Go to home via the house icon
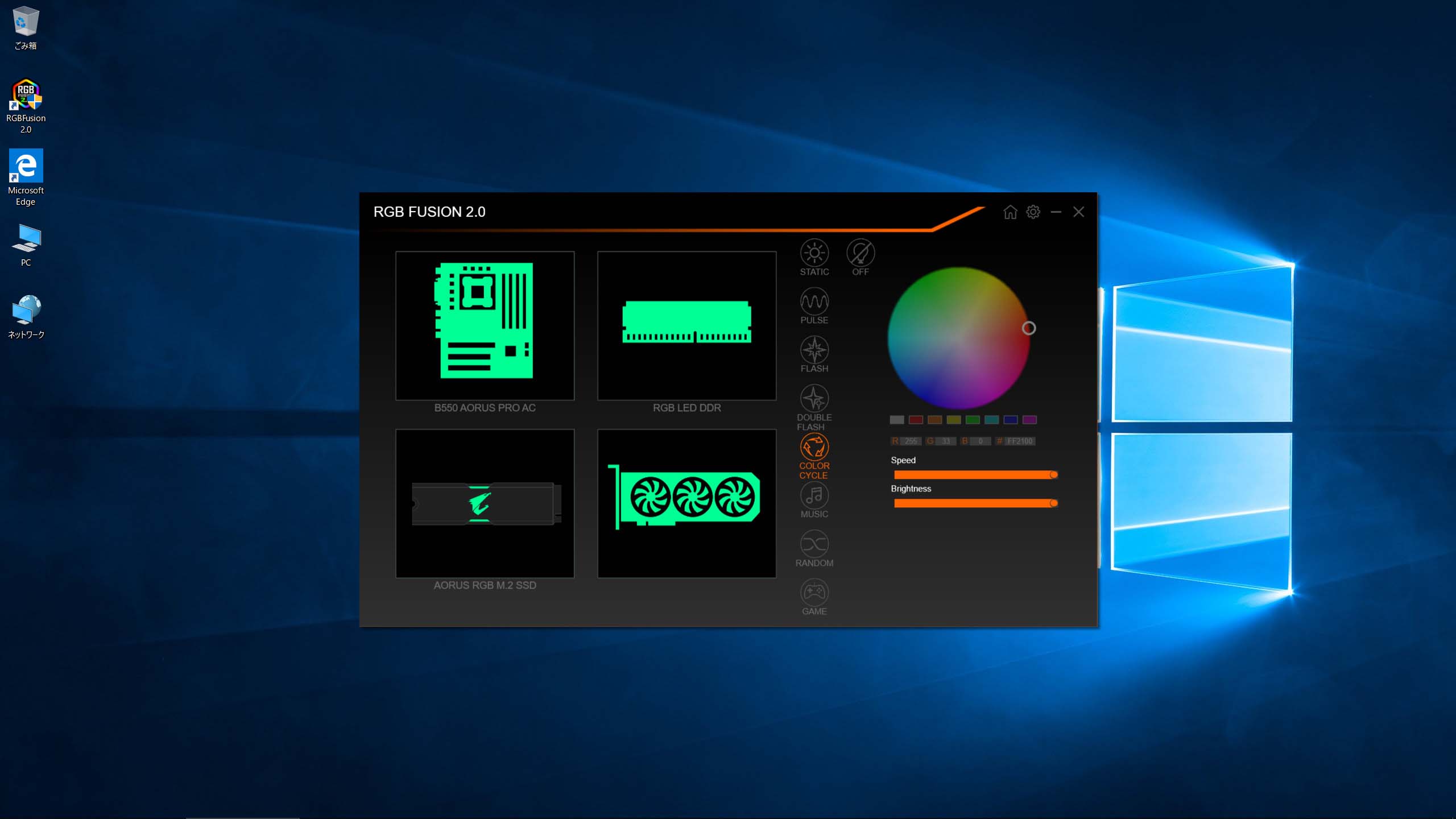 click(x=1010, y=212)
